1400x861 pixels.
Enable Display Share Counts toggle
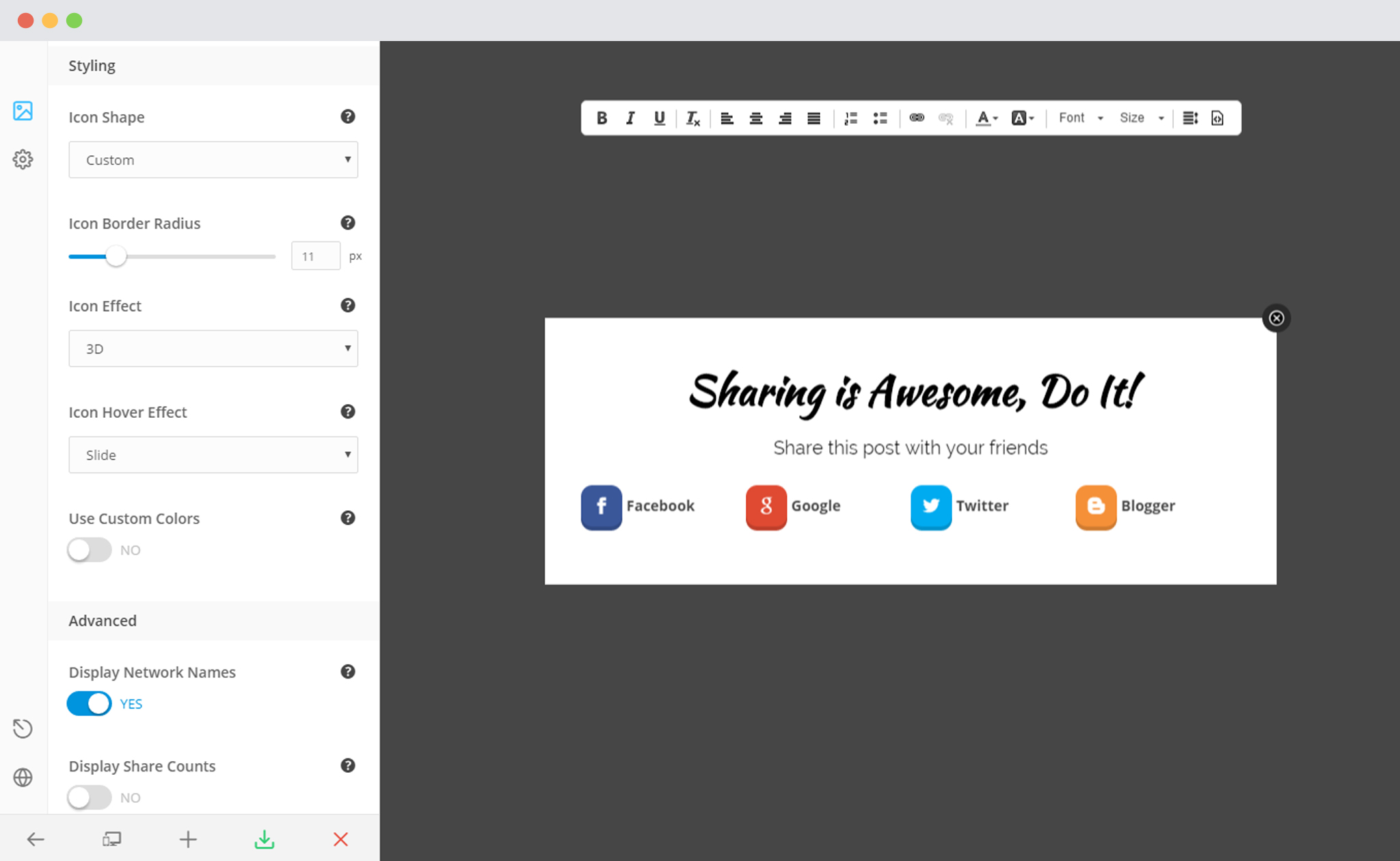pyautogui.click(x=89, y=797)
